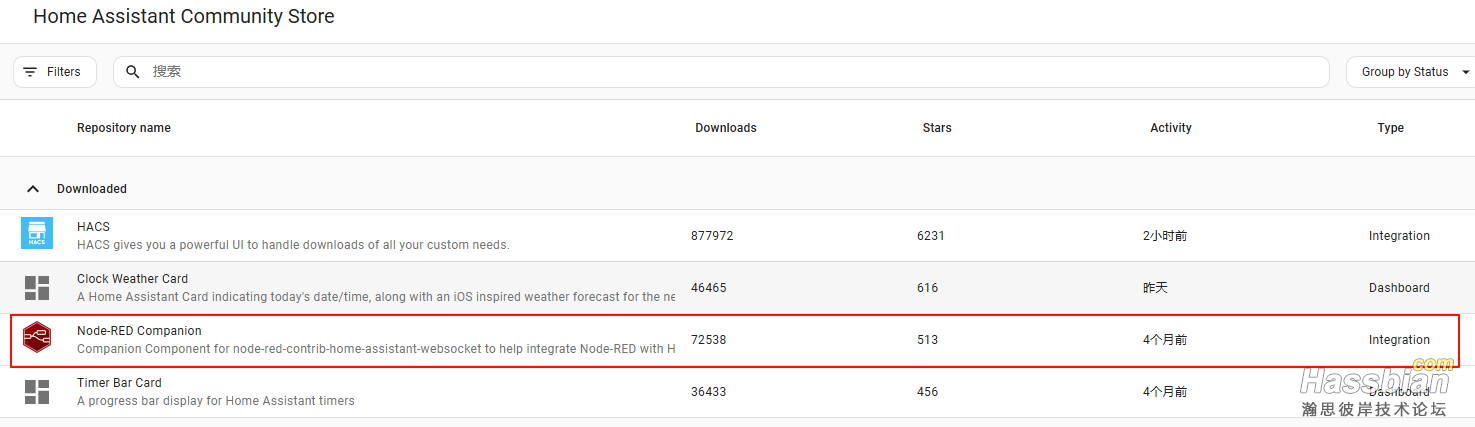1475x427 pixels.
Task: Open the Filters button
Action: click(55, 72)
